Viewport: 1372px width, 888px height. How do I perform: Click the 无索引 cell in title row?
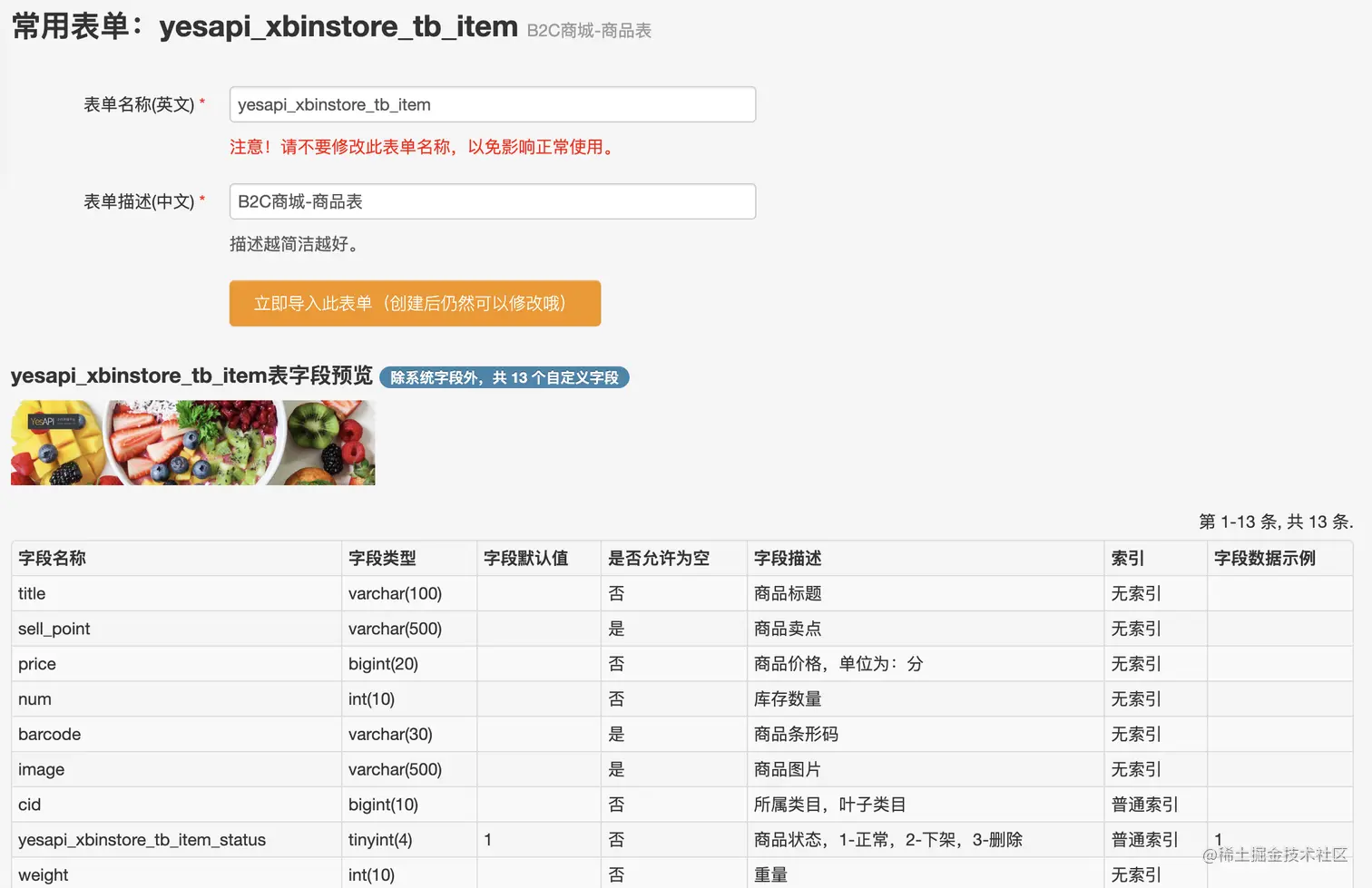click(x=1156, y=593)
